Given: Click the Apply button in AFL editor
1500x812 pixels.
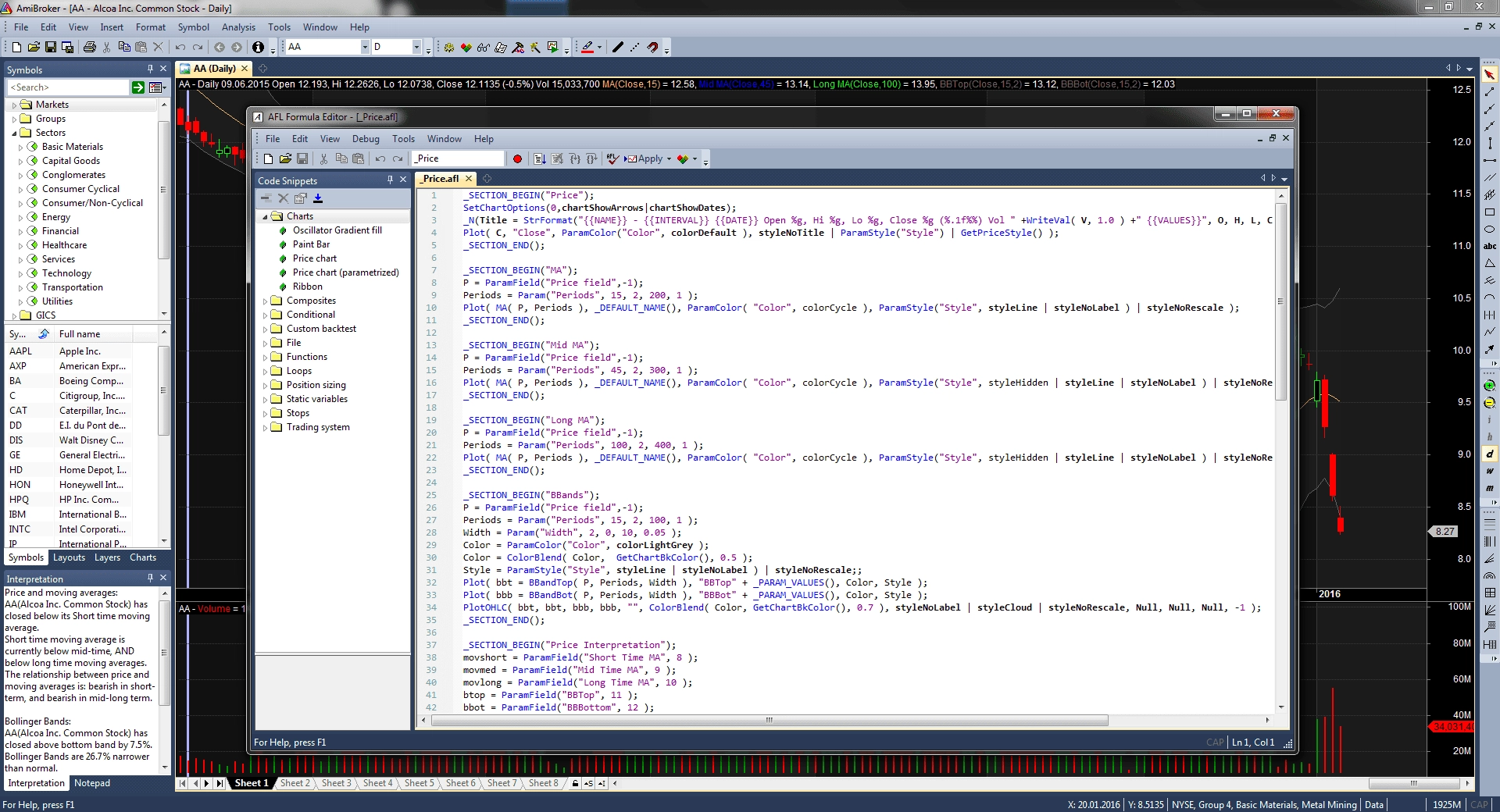Looking at the screenshot, I should click(644, 159).
